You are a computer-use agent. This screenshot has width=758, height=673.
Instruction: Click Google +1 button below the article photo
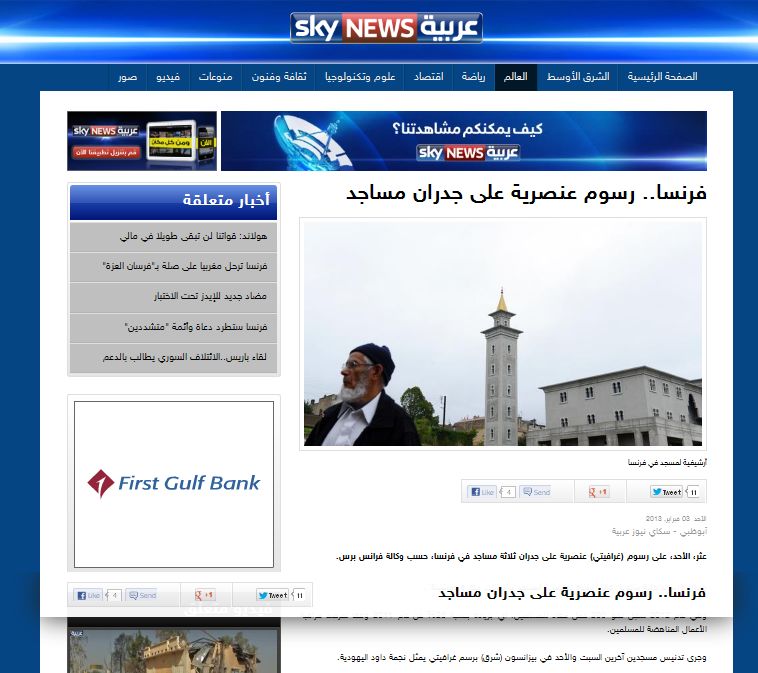point(598,492)
